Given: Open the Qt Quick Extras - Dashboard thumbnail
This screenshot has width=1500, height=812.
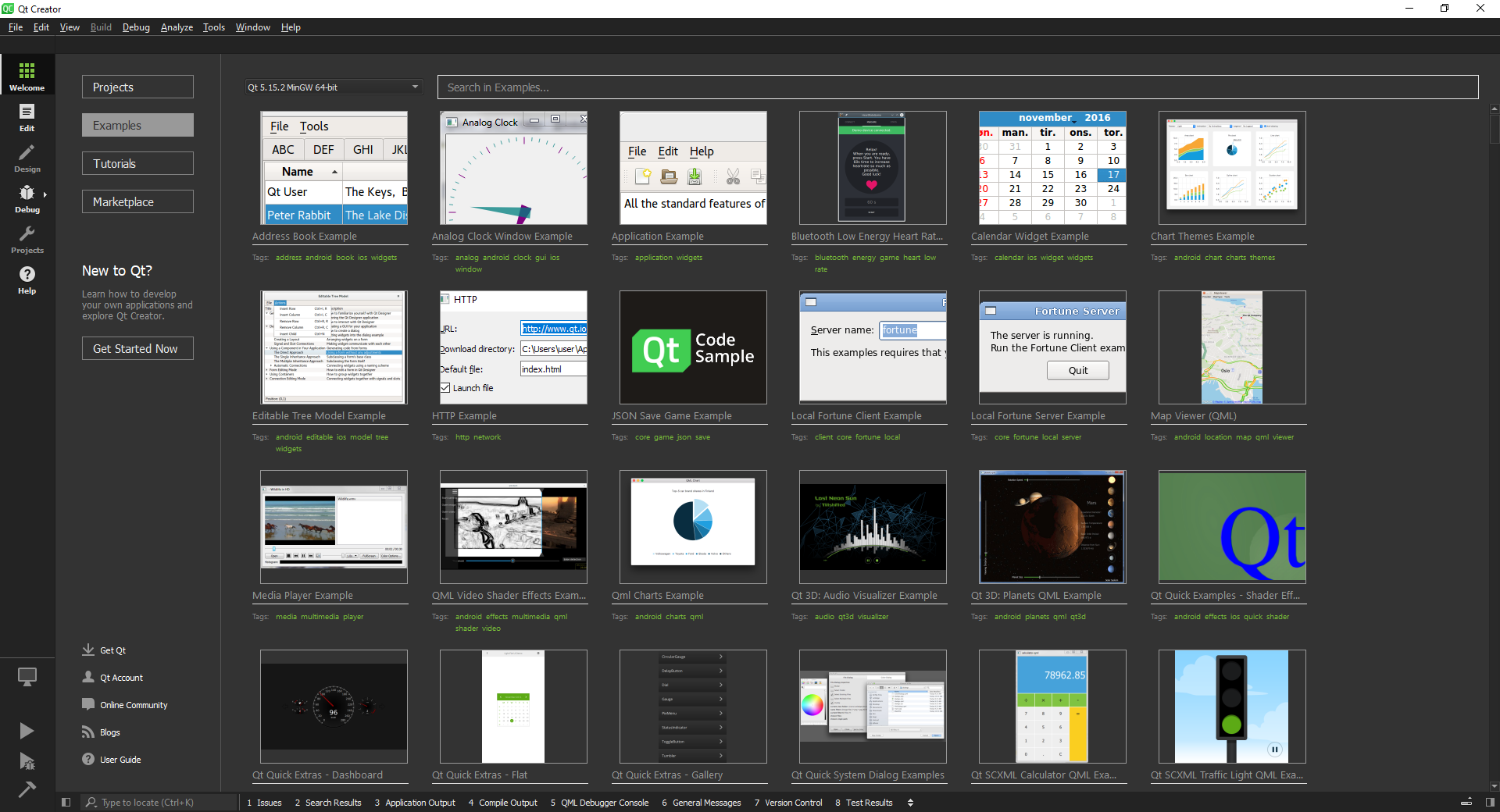Looking at the screenshot, I should pos(334,707).
